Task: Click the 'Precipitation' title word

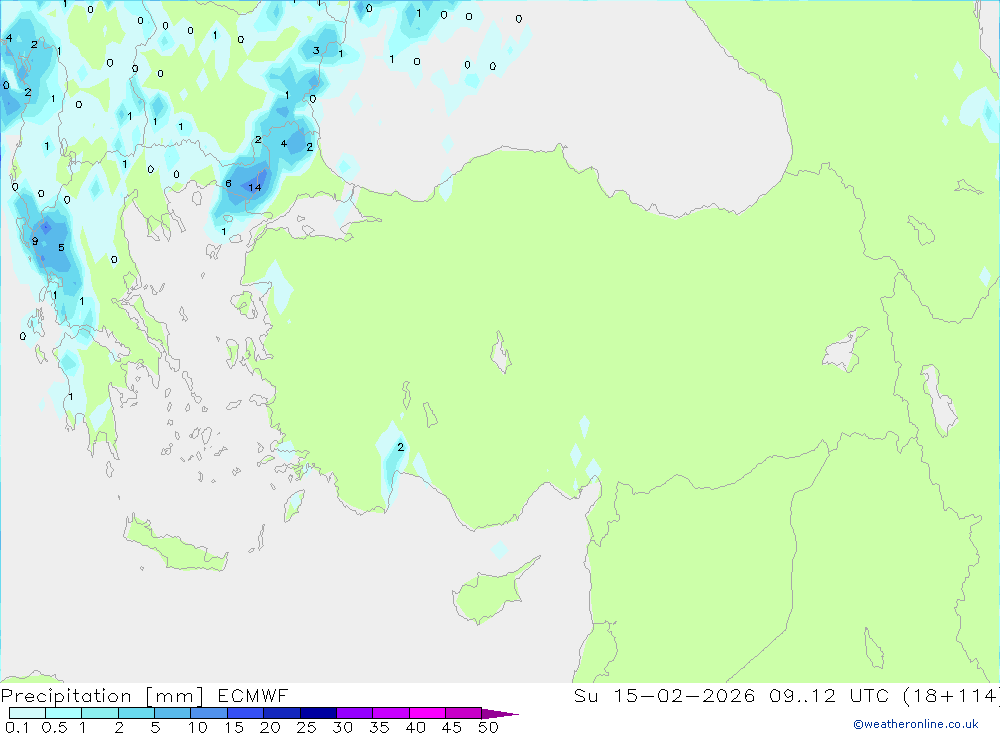Action: click(x=66, y=696)
